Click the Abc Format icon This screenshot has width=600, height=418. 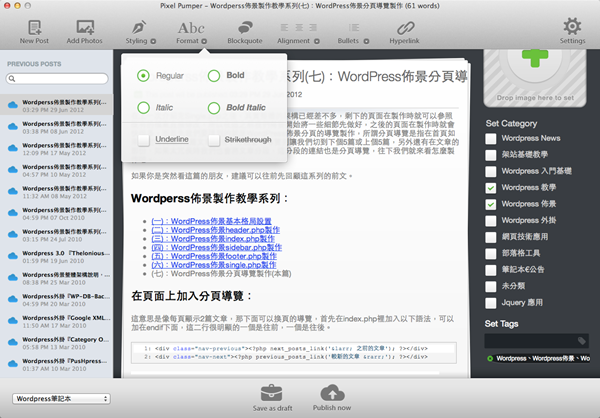pos(191,28)
